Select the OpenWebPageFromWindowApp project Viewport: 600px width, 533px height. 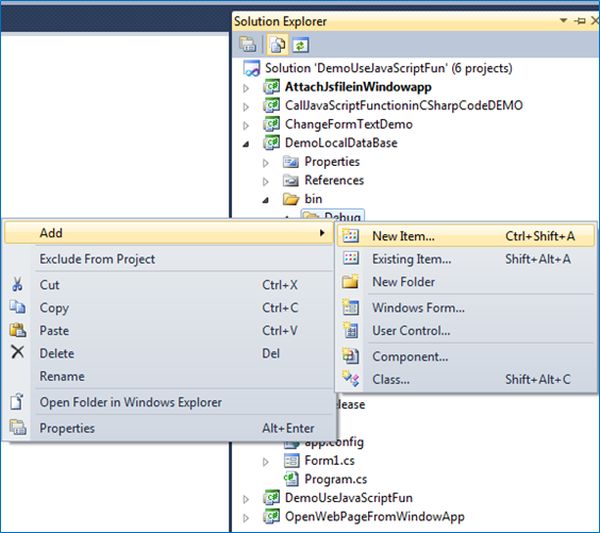tap(374, 516)
